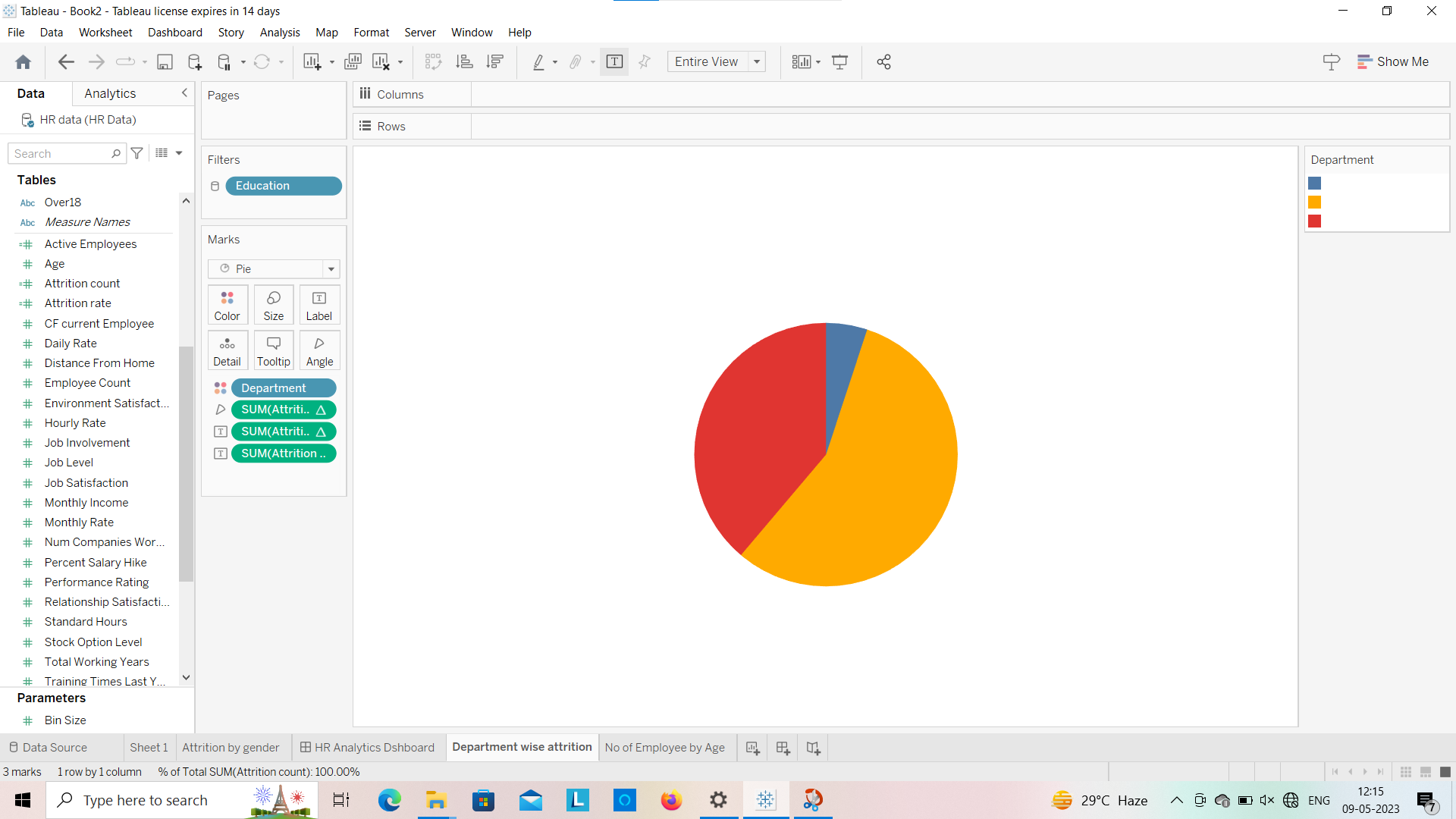Click the Size card in Marks

[274, 306]
